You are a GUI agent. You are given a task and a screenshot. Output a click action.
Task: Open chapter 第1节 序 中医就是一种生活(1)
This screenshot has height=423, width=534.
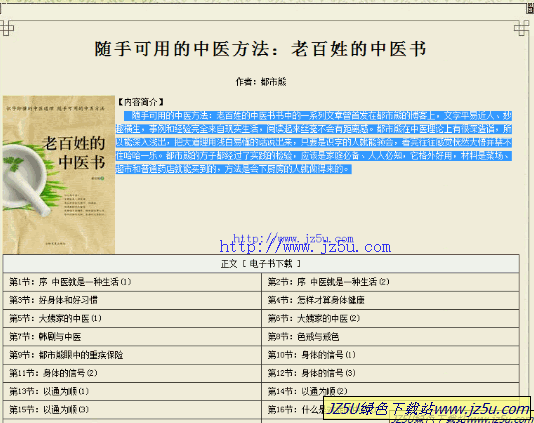[70, 282]
